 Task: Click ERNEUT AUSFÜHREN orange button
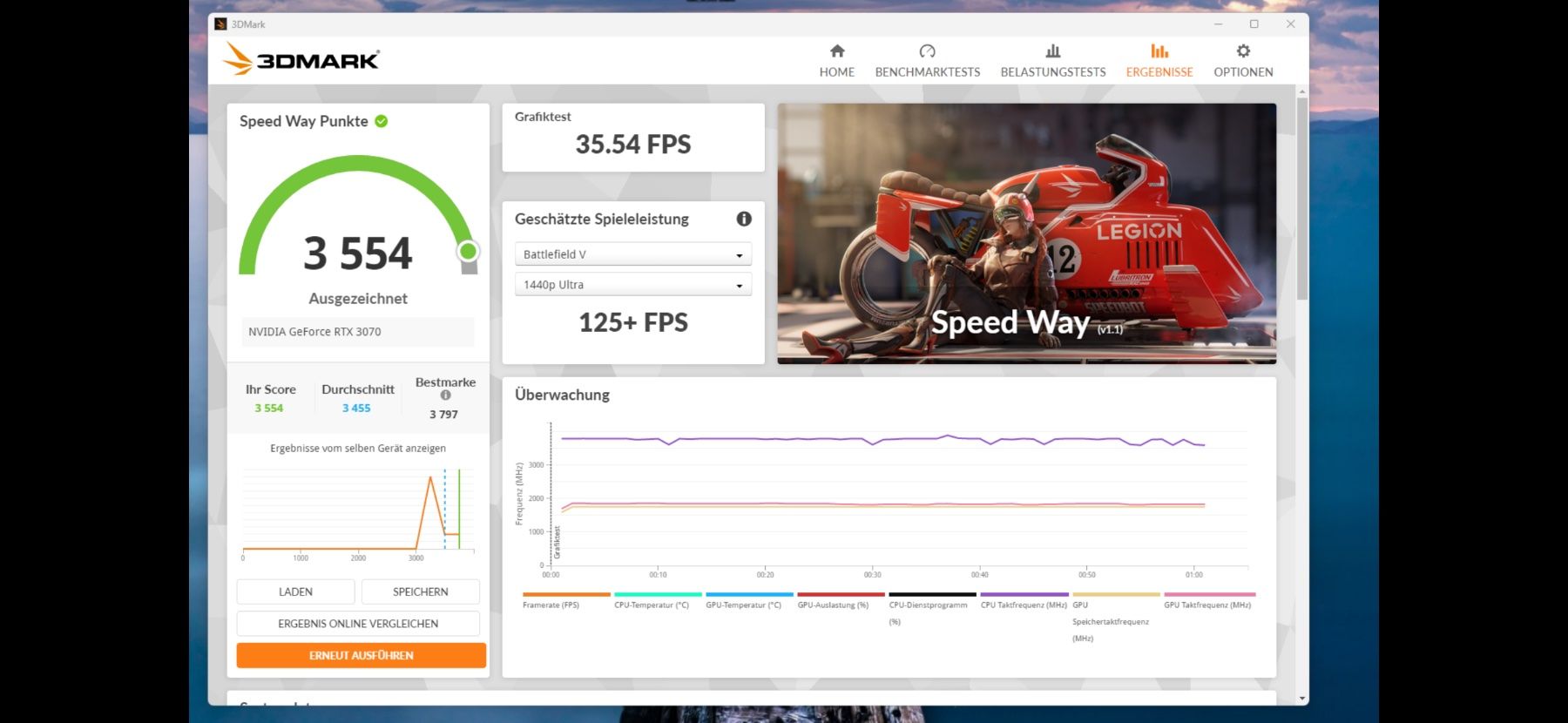361,655
